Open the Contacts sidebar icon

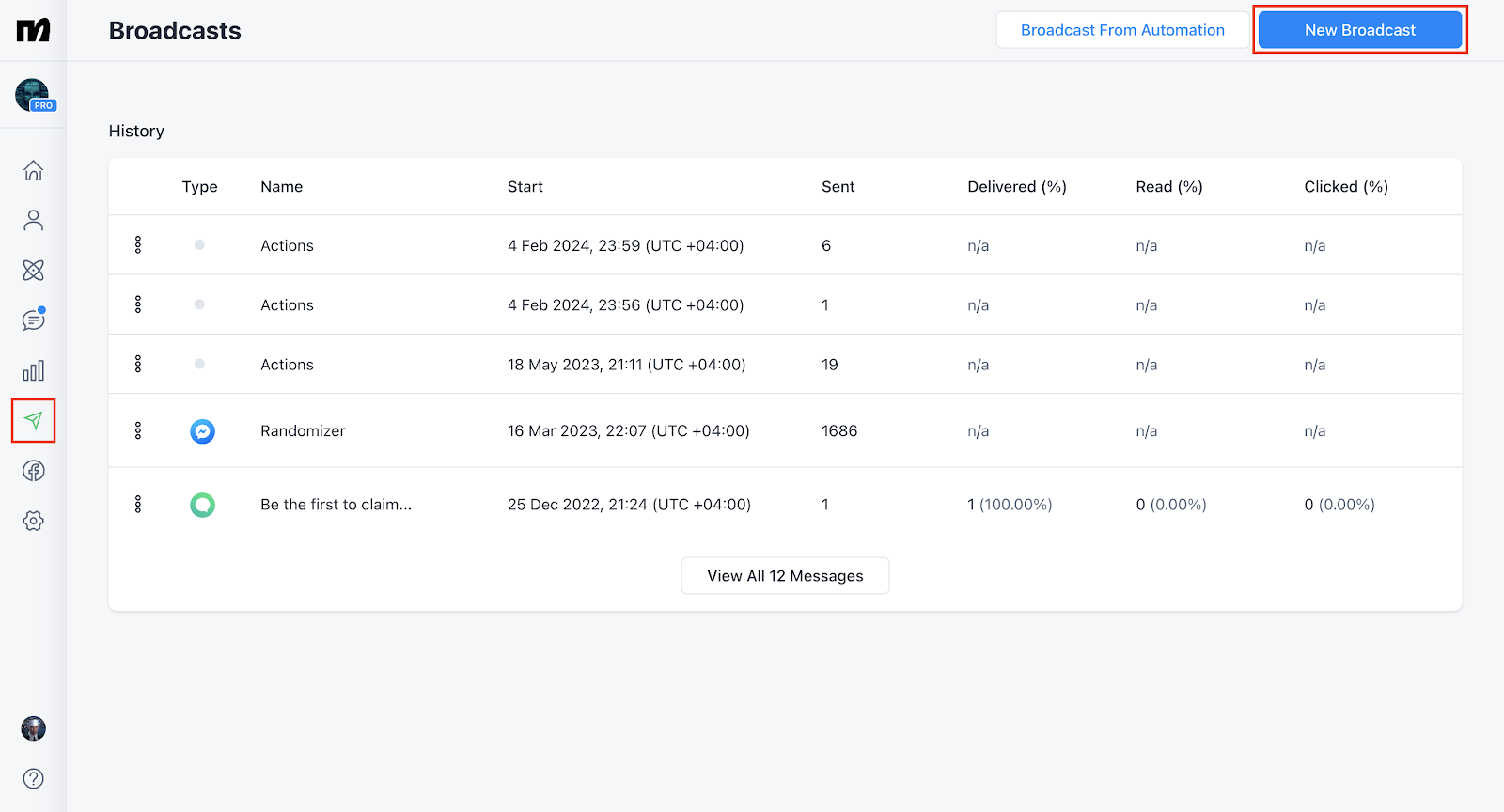33,221
